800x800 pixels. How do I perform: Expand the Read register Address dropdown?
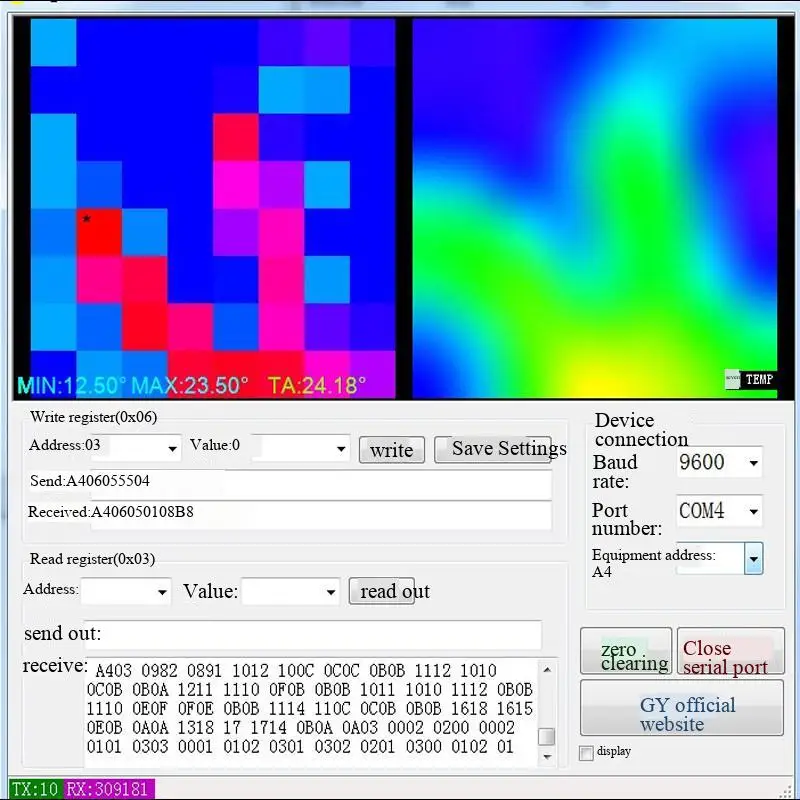point(162,592)
